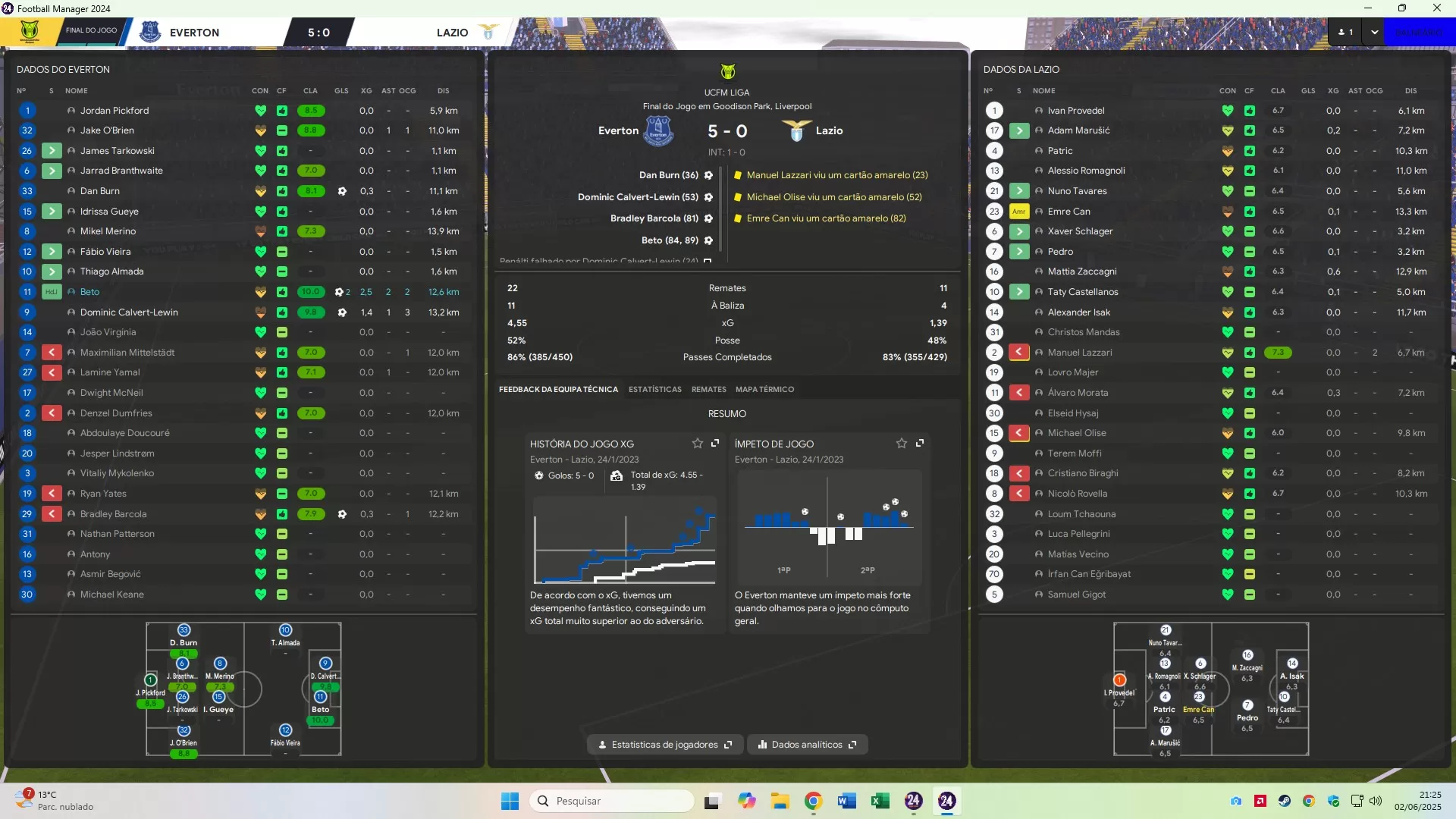The width and height of the screenshot is (1456, 819).
Task: Switch to the Feedback da Equipa Técnica tab
Action: pos(558,390)
